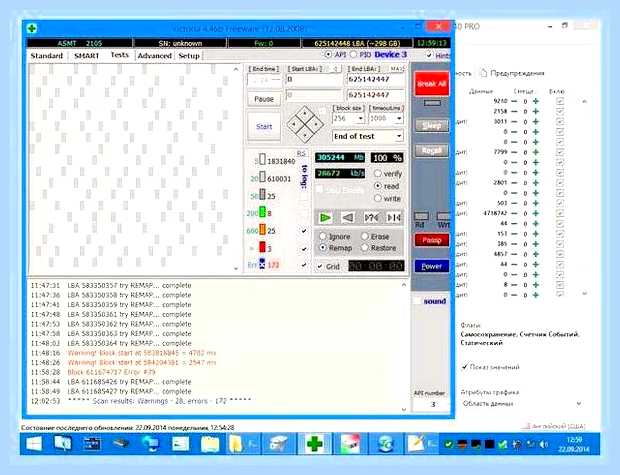Screen dimensions: 620x475
Task: Click the green 200 ms block indicator
Action: point(262,212)
